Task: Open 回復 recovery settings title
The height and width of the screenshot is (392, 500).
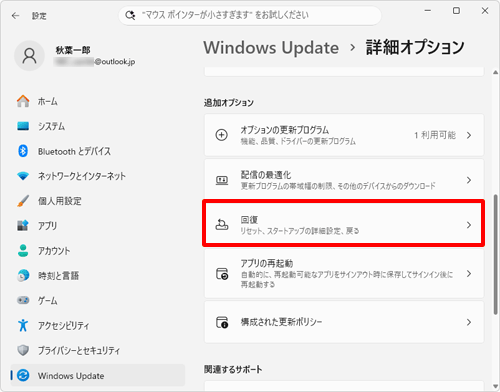Action: 249,220
